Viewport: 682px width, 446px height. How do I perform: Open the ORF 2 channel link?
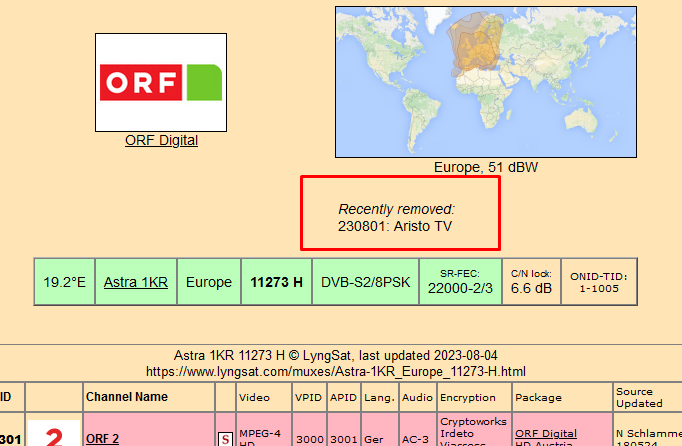pos(102,439)
